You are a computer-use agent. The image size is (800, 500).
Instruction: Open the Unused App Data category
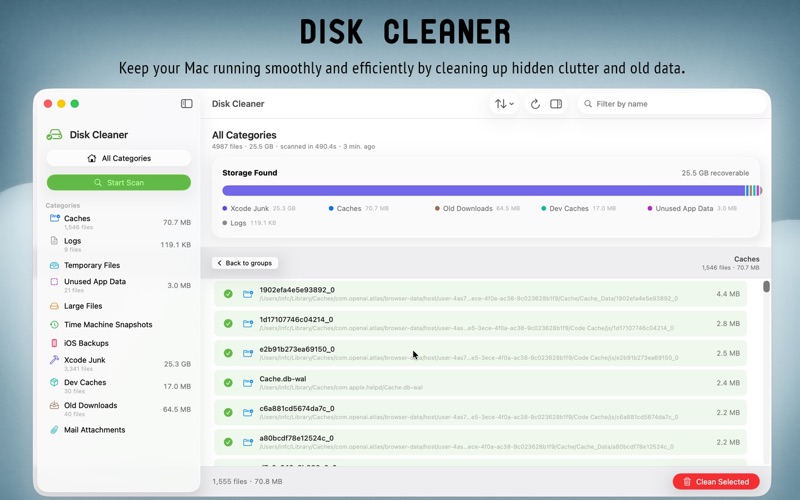point(119,285)
